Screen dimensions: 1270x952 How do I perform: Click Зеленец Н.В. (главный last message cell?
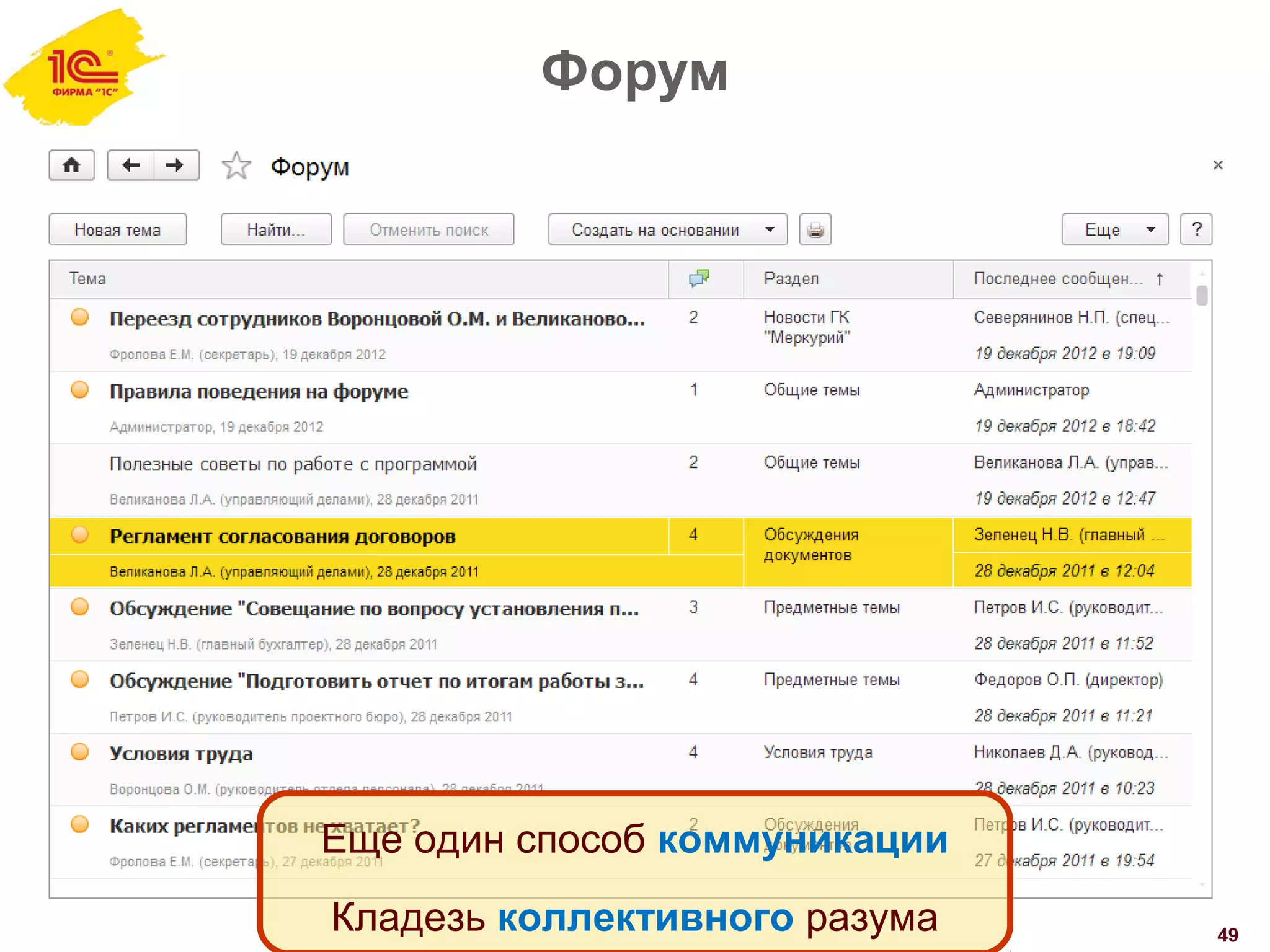pyautogui.click(x=1069, y=535)
